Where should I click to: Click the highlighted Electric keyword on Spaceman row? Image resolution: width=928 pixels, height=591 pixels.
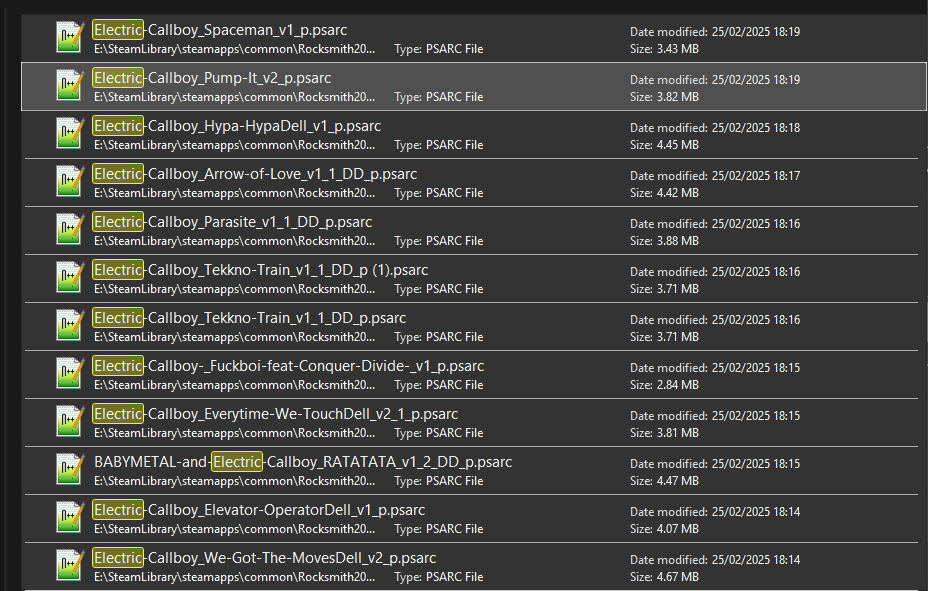click(x=117, y=29)
